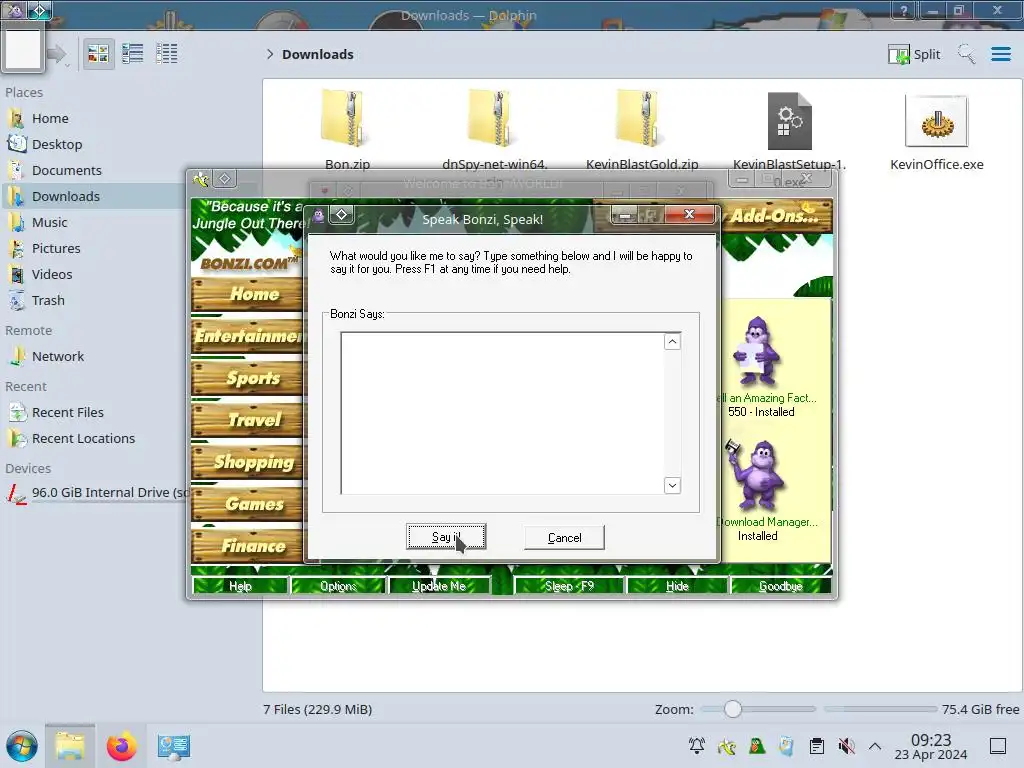Toggle muted volume tray icon
This screenshot has height=768, width=1024.
846,745
